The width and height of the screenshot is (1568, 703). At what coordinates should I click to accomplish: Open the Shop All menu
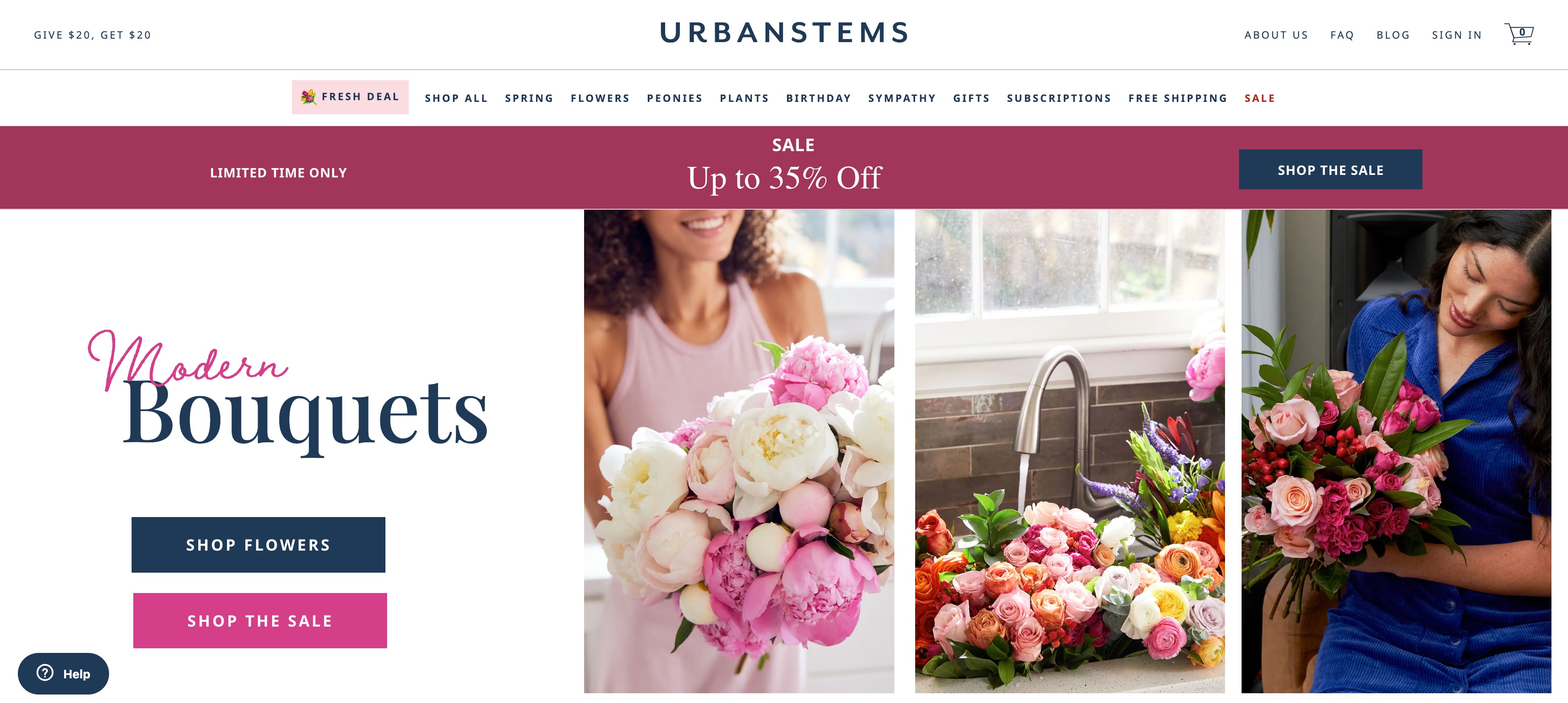click(456, 98)
